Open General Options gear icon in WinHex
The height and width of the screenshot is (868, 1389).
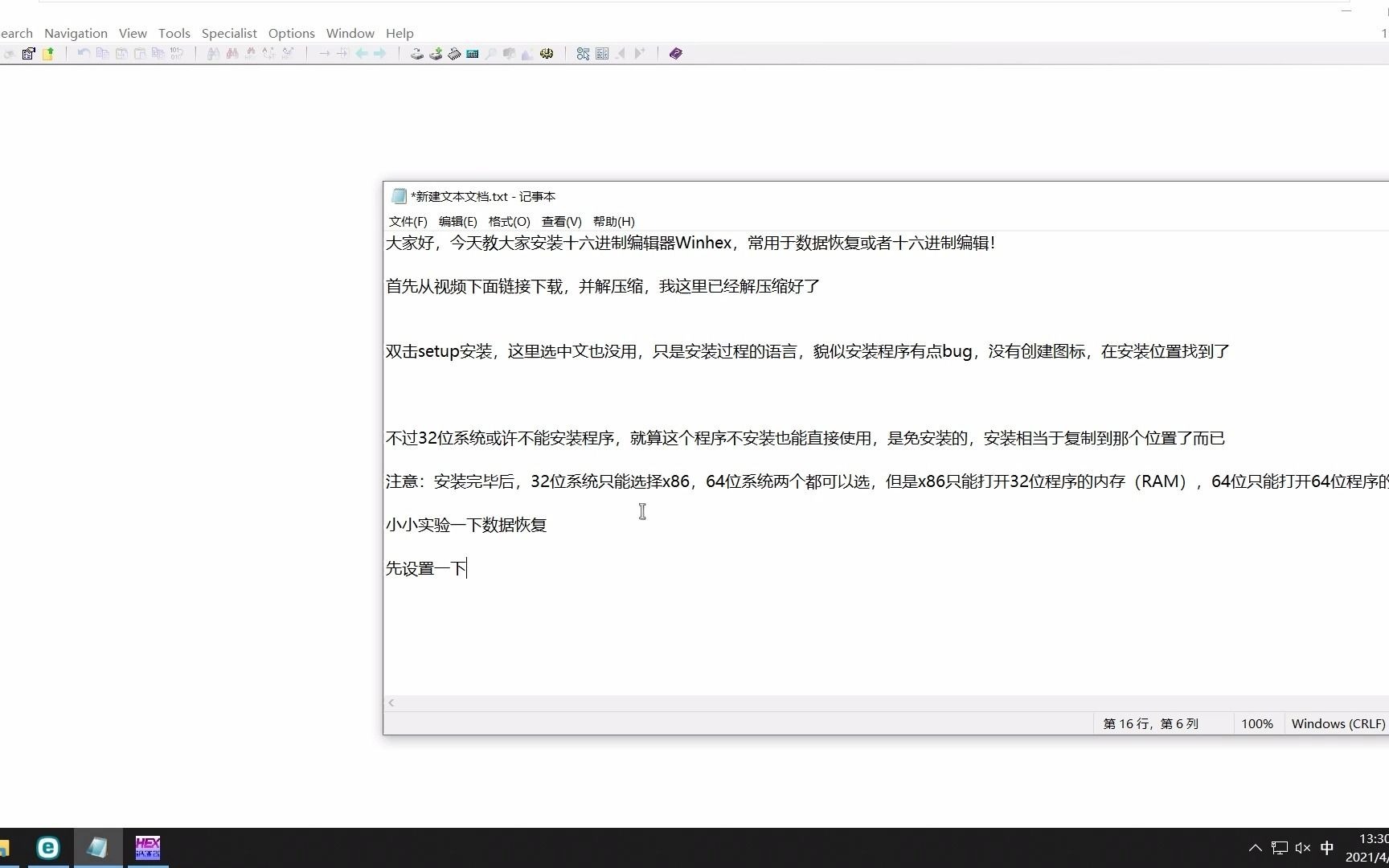[547, 54]
